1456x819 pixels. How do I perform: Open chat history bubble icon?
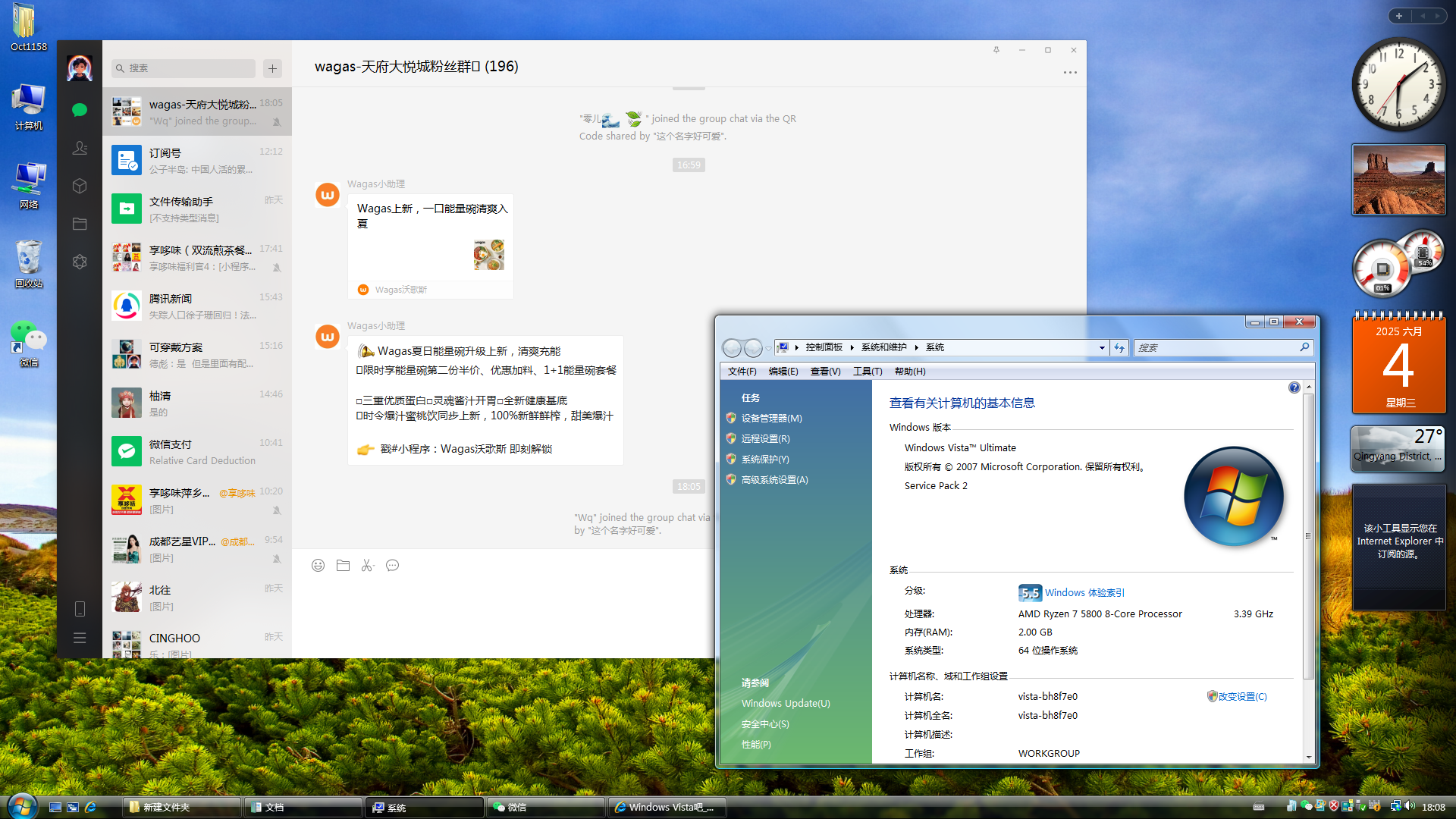click(x=392, y=566)
